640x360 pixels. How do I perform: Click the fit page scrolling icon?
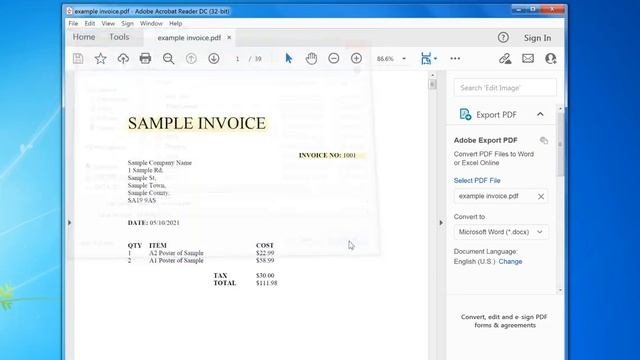tap(426, 58)
